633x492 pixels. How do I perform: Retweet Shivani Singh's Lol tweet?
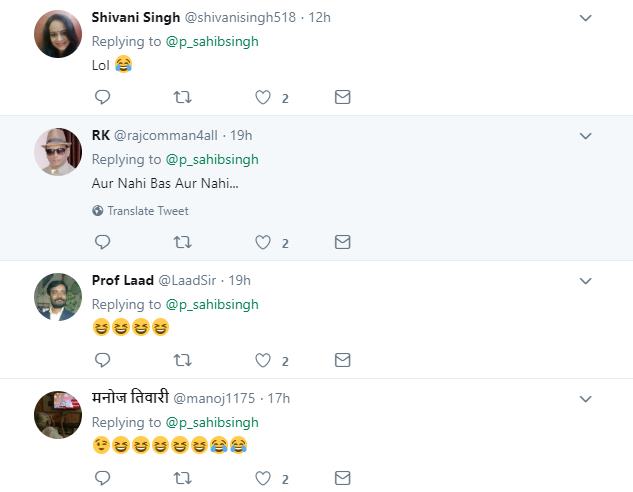point(182,97)
